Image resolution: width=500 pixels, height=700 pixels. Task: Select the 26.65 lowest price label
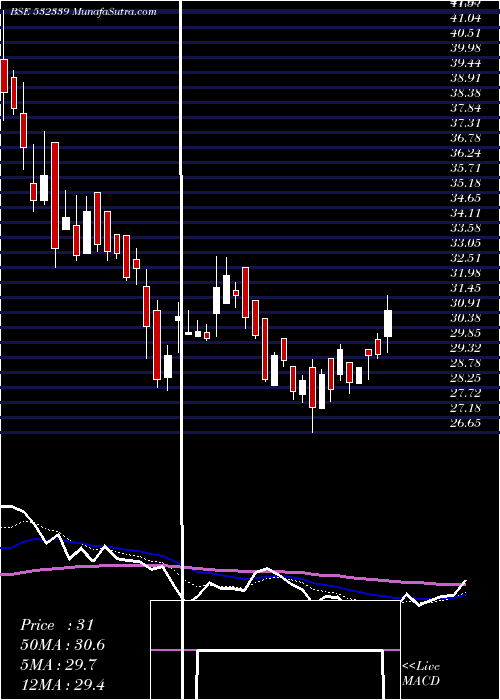point(465,423)
